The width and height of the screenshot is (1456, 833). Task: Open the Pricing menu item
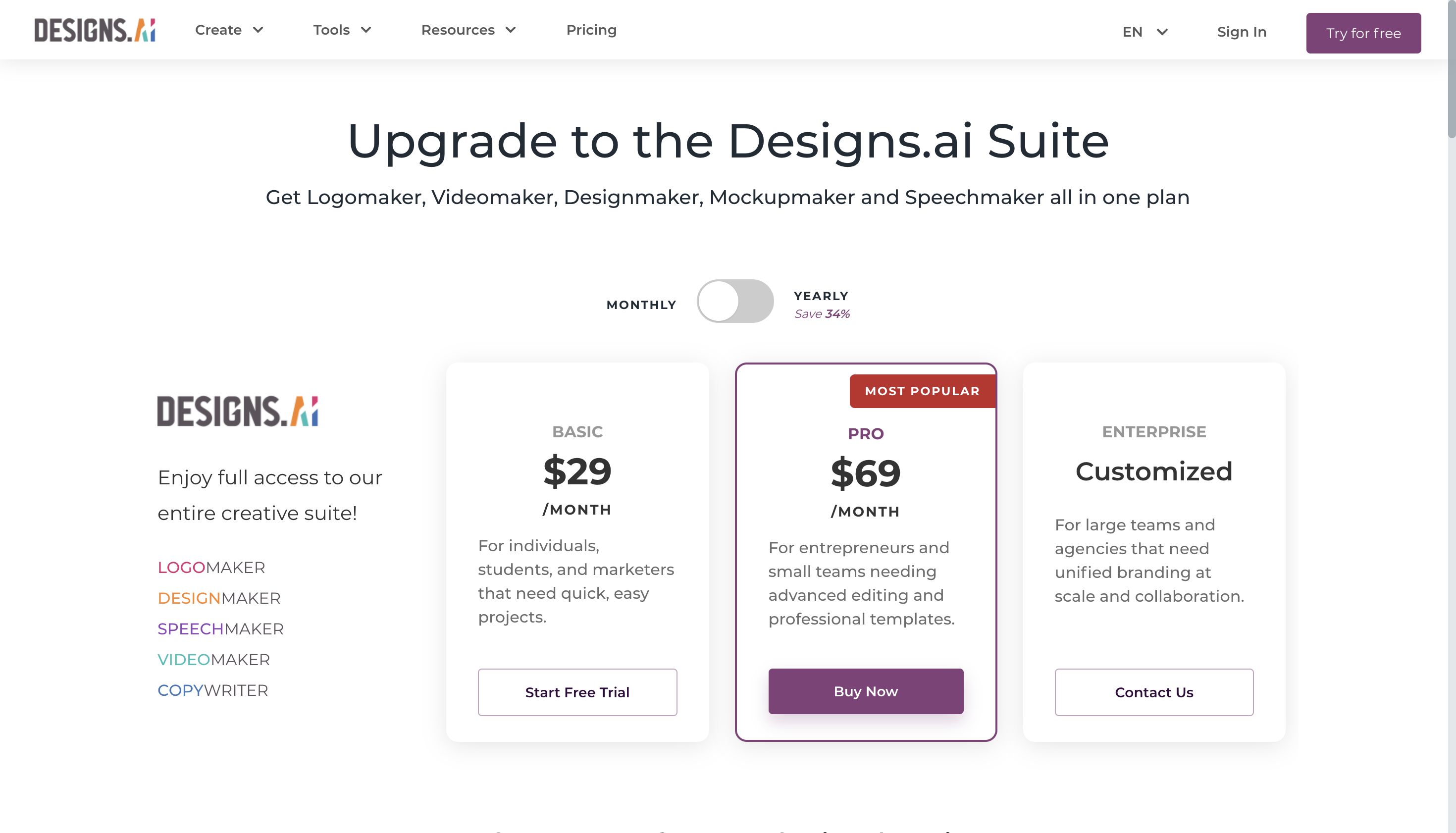pos(591,29)
